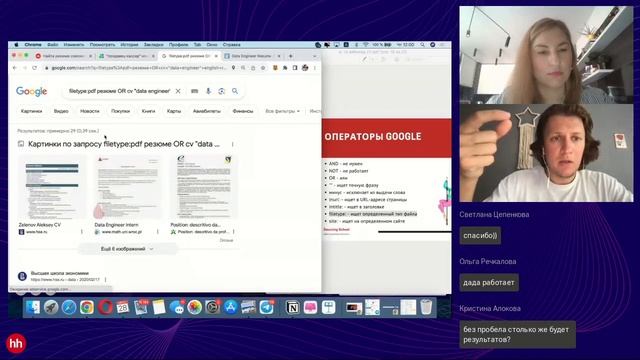Open Chrome extensions puzzle icon
Screen dimensions: 640x360
tap(285, 68)
